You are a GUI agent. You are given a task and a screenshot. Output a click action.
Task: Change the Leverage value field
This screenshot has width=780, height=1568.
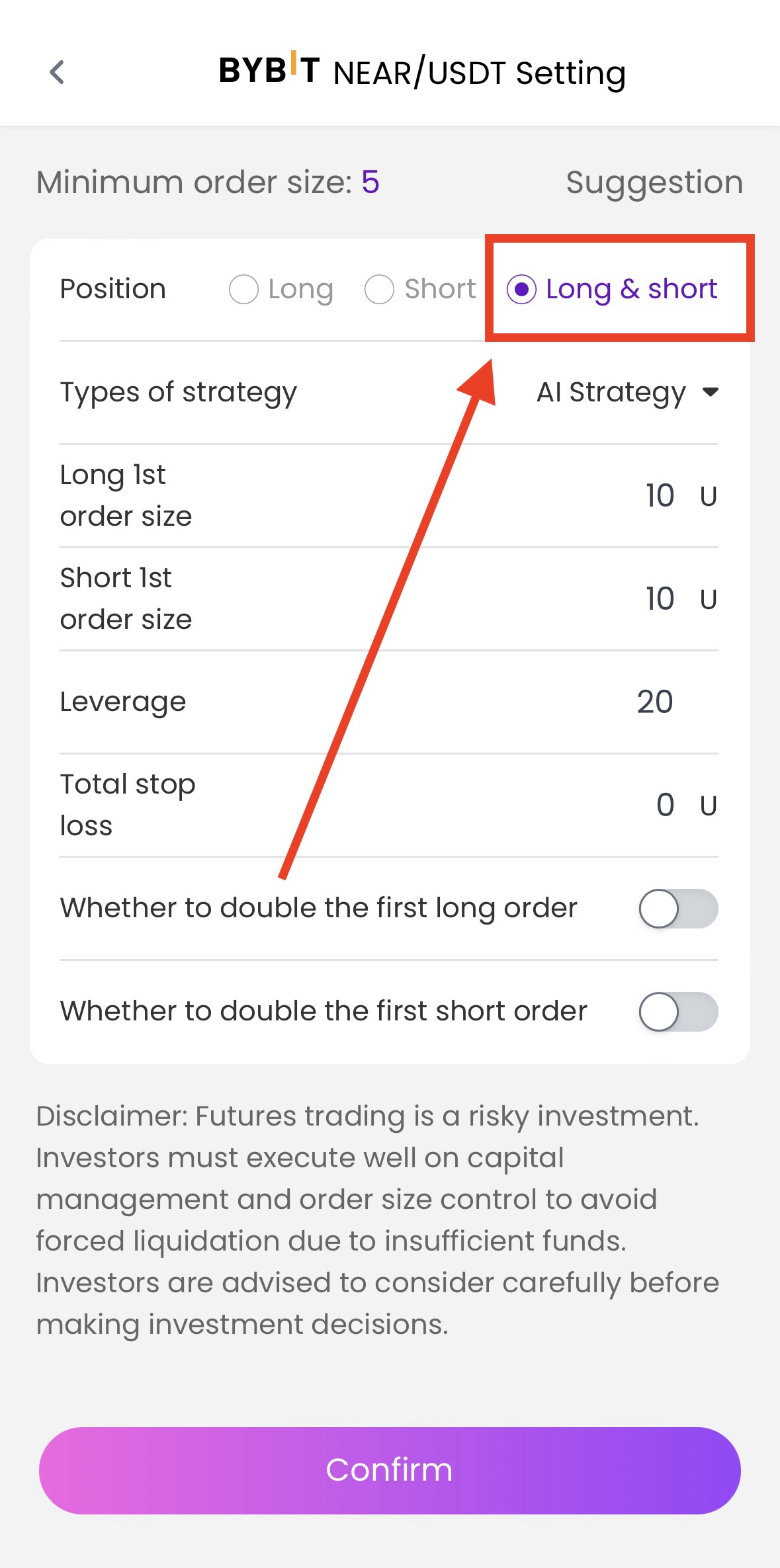point(655,702)
